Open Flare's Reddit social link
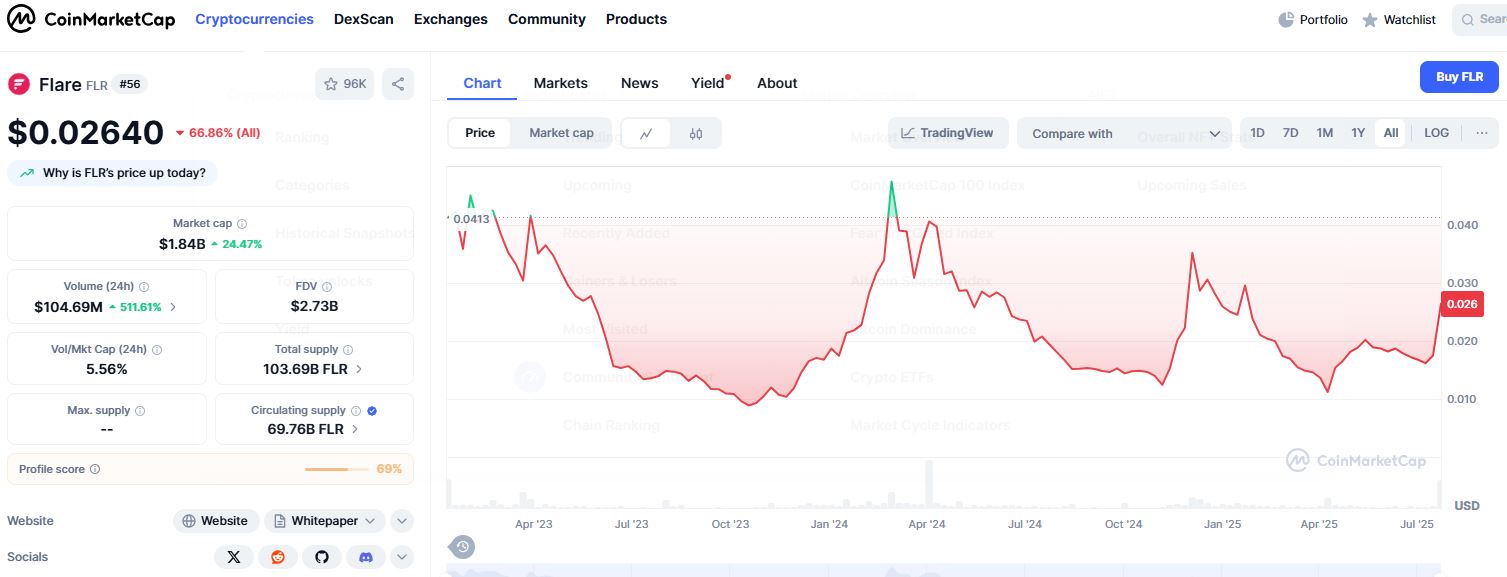This screenshot has width=1507, height=577. [x=278, y=557]
